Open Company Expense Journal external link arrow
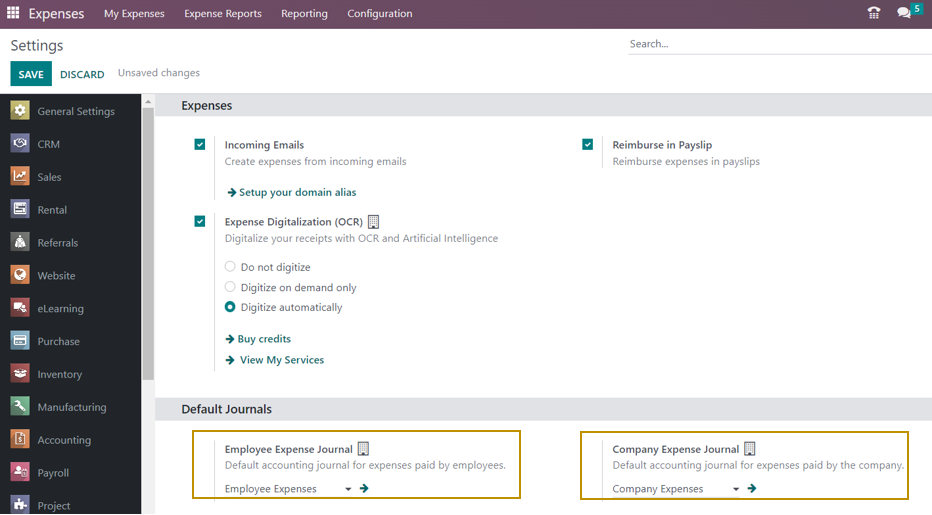 click(751, 489)
